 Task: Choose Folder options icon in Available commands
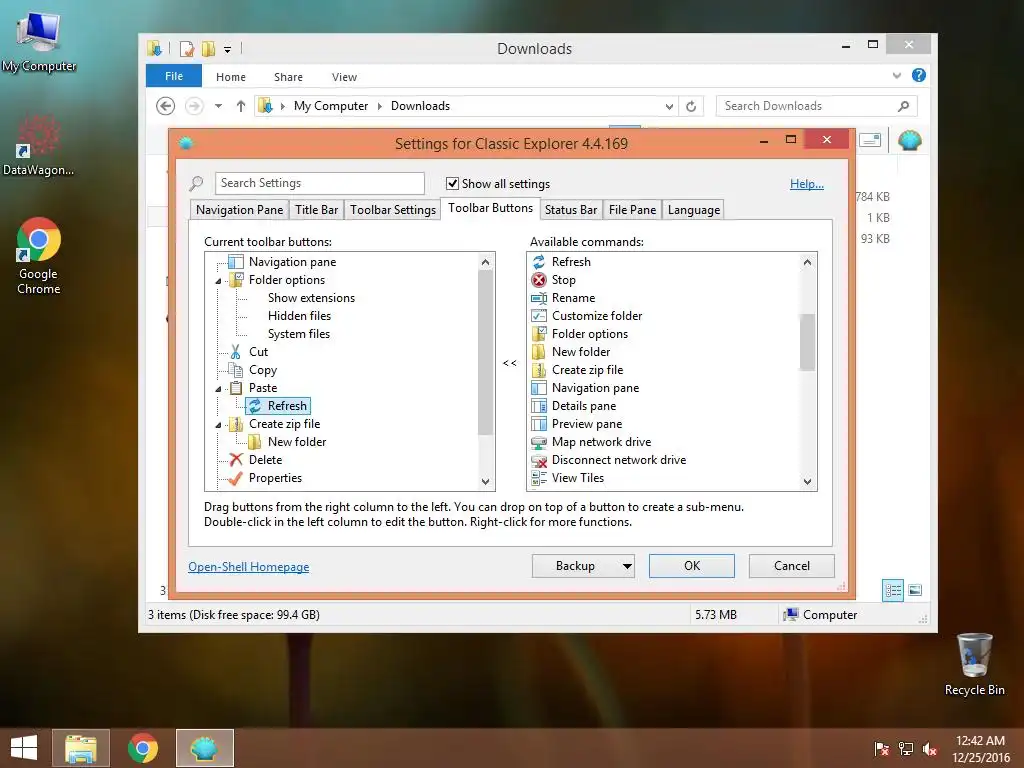539,334
